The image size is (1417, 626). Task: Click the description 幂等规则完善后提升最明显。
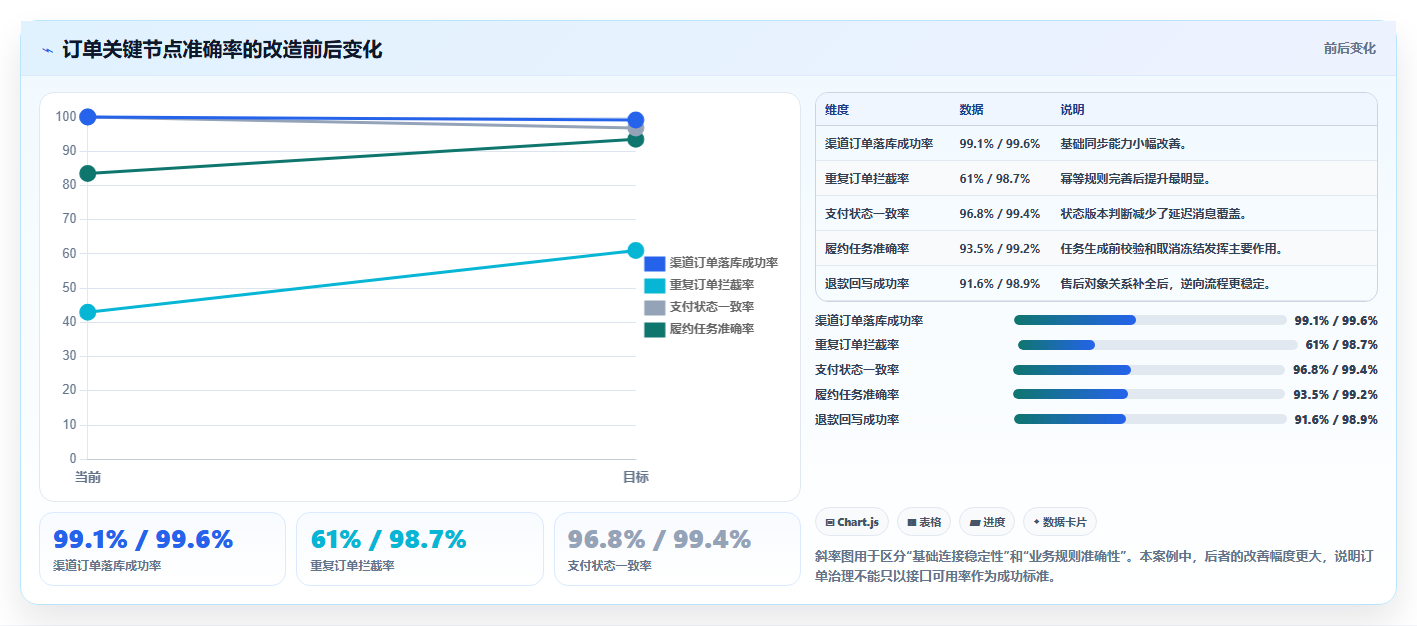pos(1136,179)
